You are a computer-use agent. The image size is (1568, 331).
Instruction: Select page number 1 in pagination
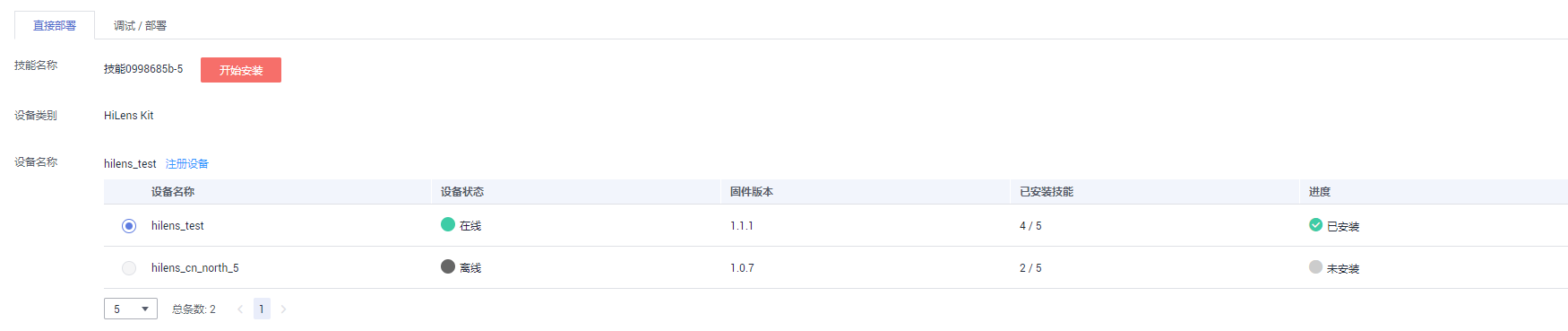point(262,309)
